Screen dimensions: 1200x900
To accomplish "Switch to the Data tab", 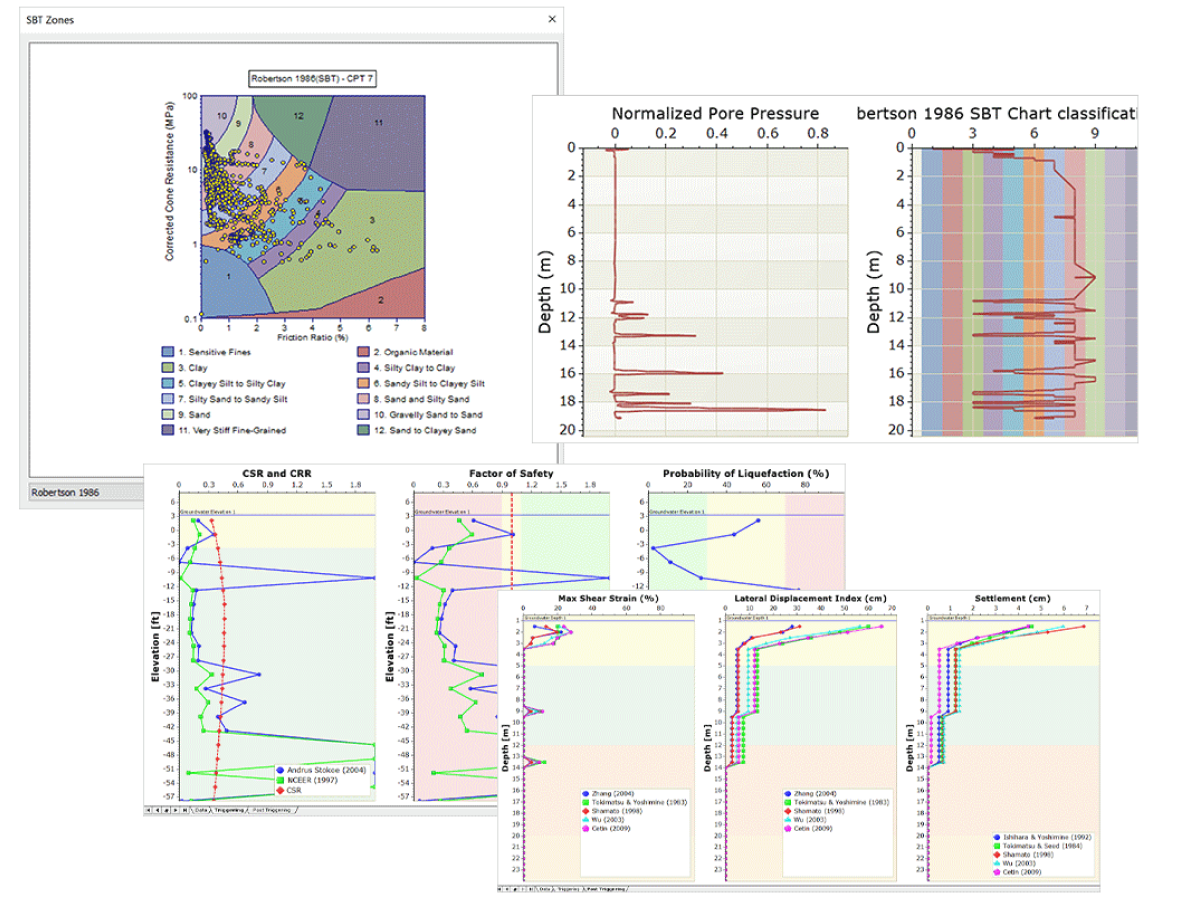I will (x=200, y=809).
